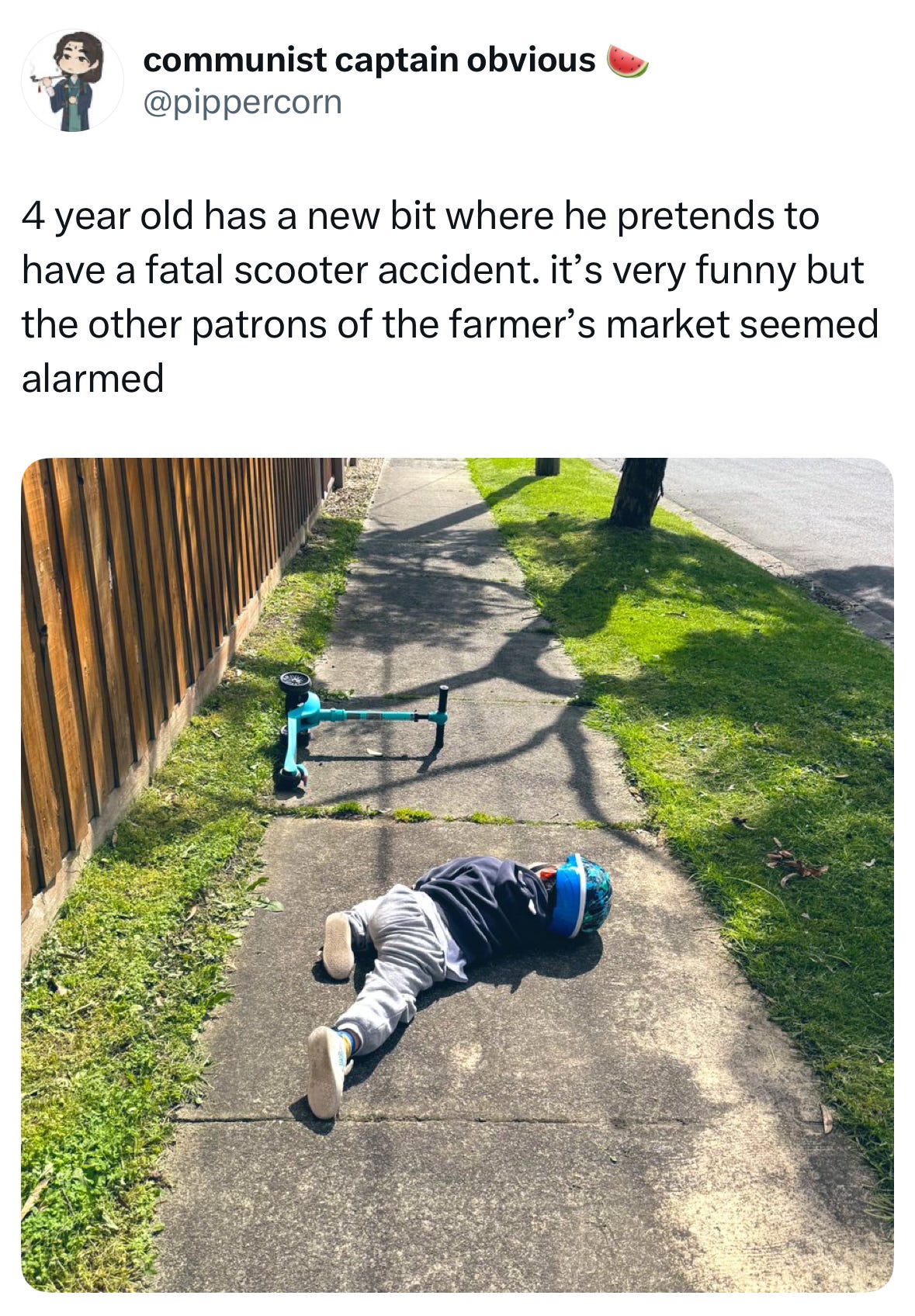This screenshot has width=915, height=1316.
Task: Click the tweet text starting "4 year old"
Action: (x=450, y=296)
